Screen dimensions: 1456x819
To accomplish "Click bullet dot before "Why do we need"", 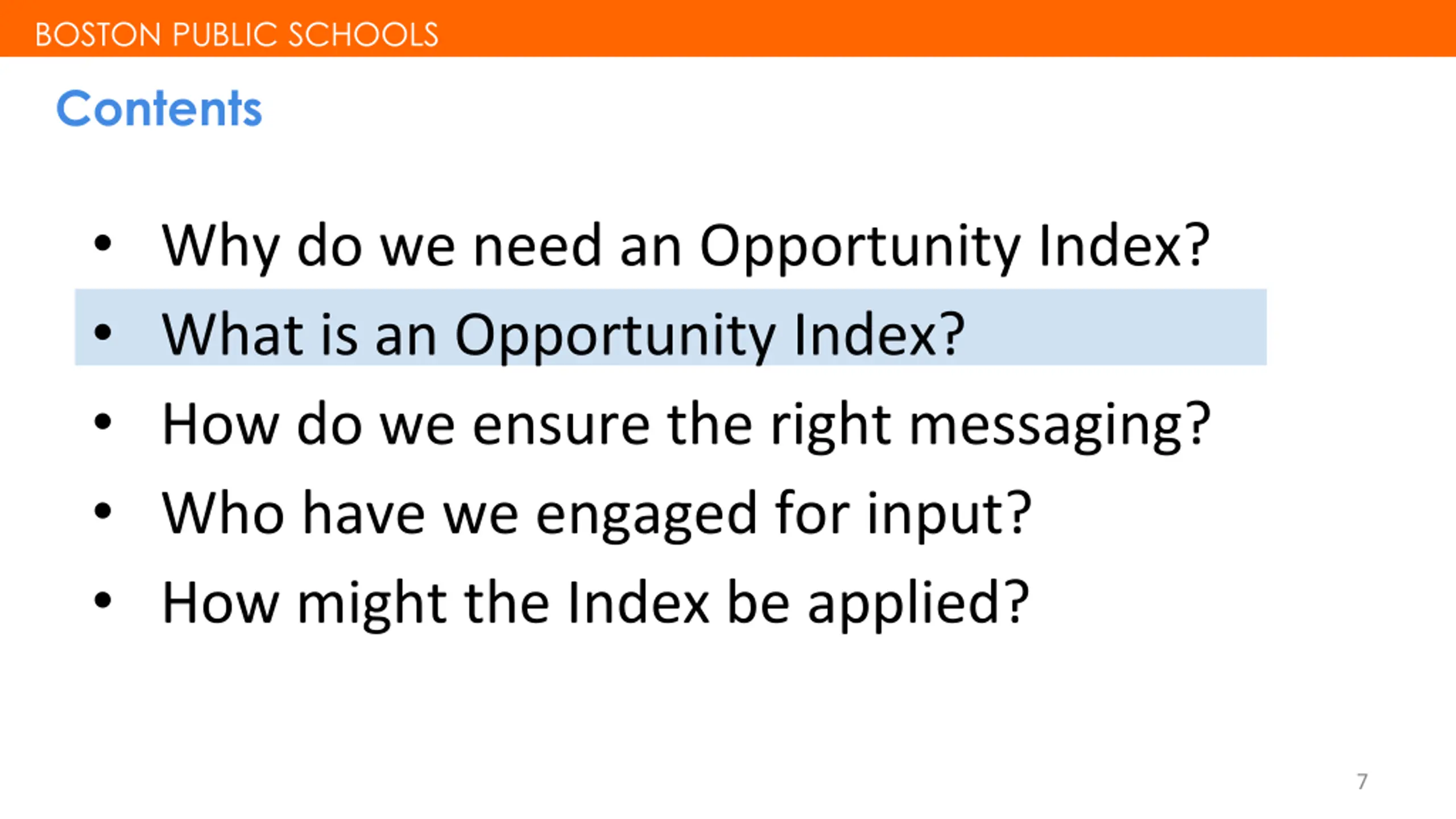I will click(x=103, y=244).
